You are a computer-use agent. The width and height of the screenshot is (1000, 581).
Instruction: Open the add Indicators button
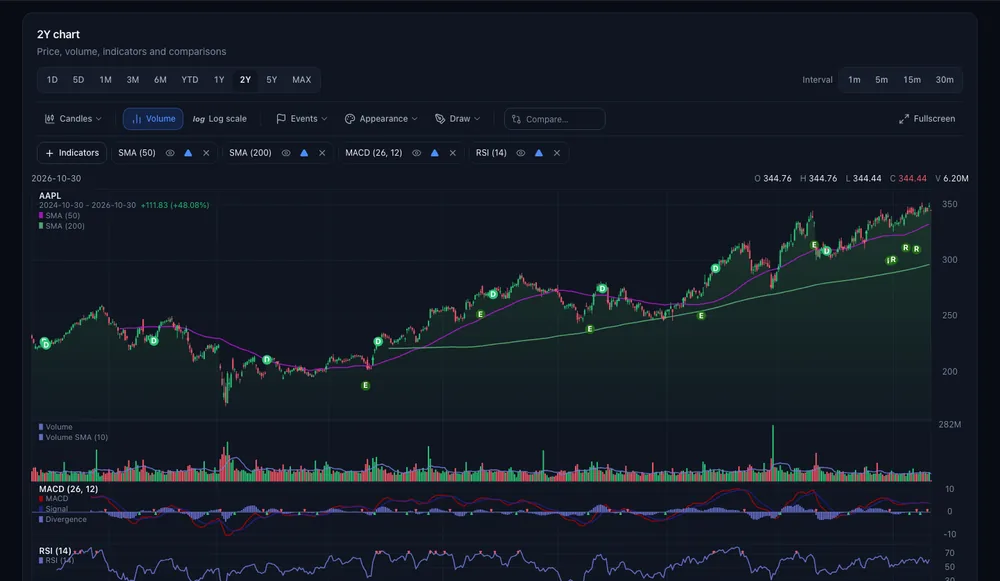pos(72,153)
